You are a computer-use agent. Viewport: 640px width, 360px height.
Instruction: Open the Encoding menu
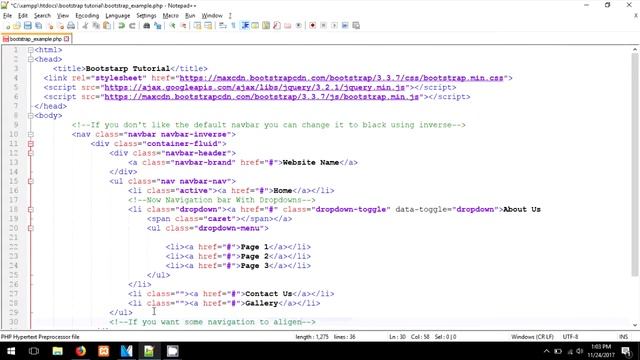pos(87,16)
